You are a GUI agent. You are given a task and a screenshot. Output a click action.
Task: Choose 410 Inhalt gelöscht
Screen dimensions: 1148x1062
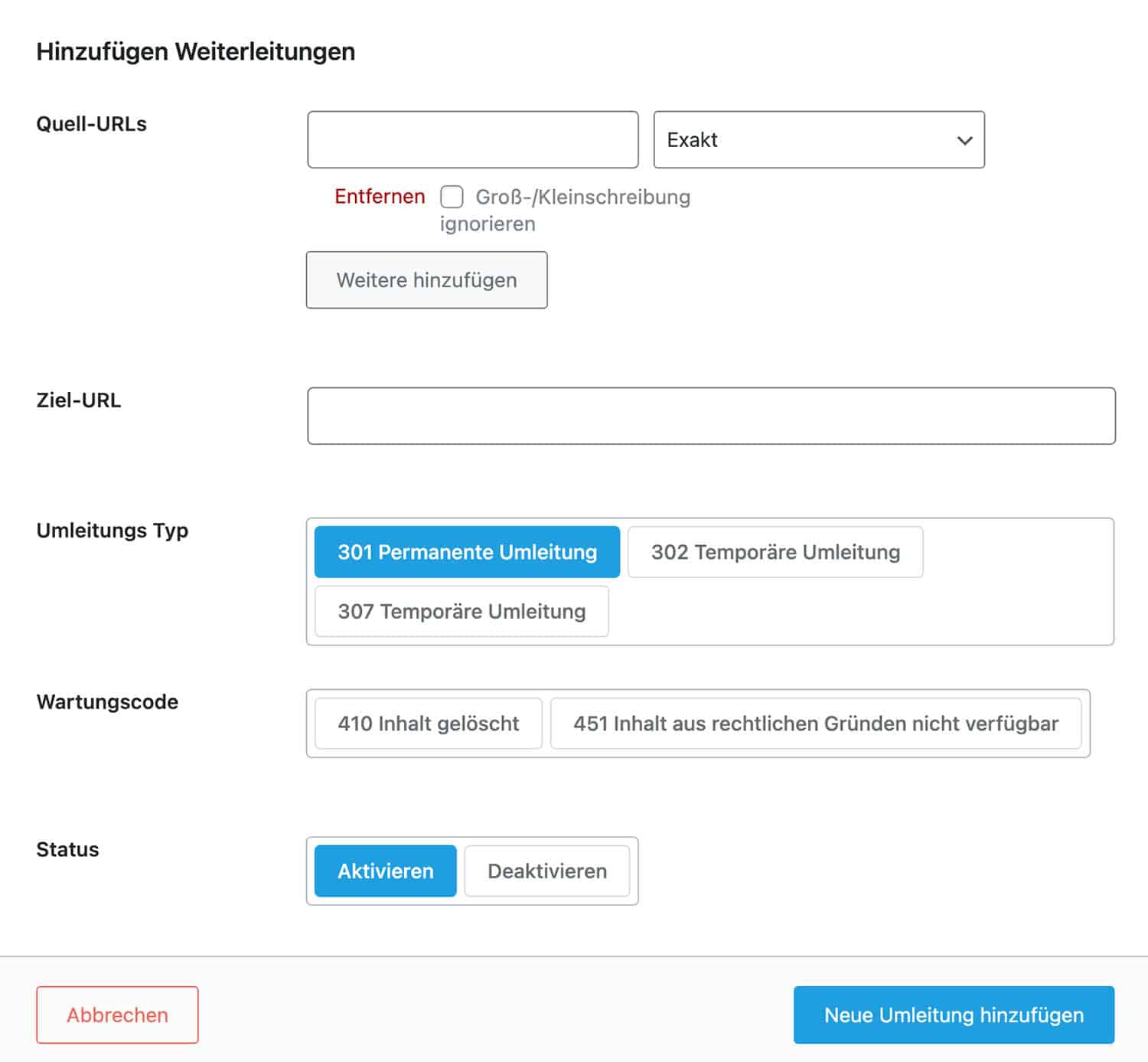[x=429, y=724]
